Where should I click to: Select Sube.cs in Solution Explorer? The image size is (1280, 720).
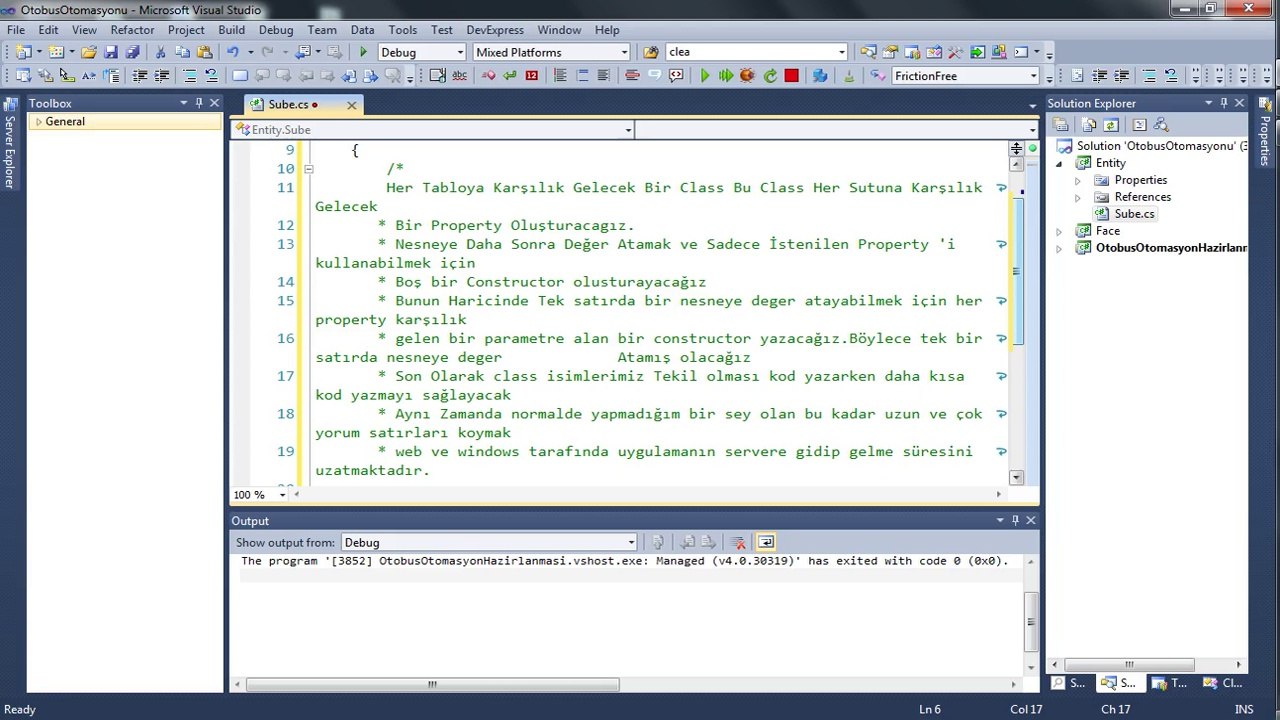tap(1134, 214)
